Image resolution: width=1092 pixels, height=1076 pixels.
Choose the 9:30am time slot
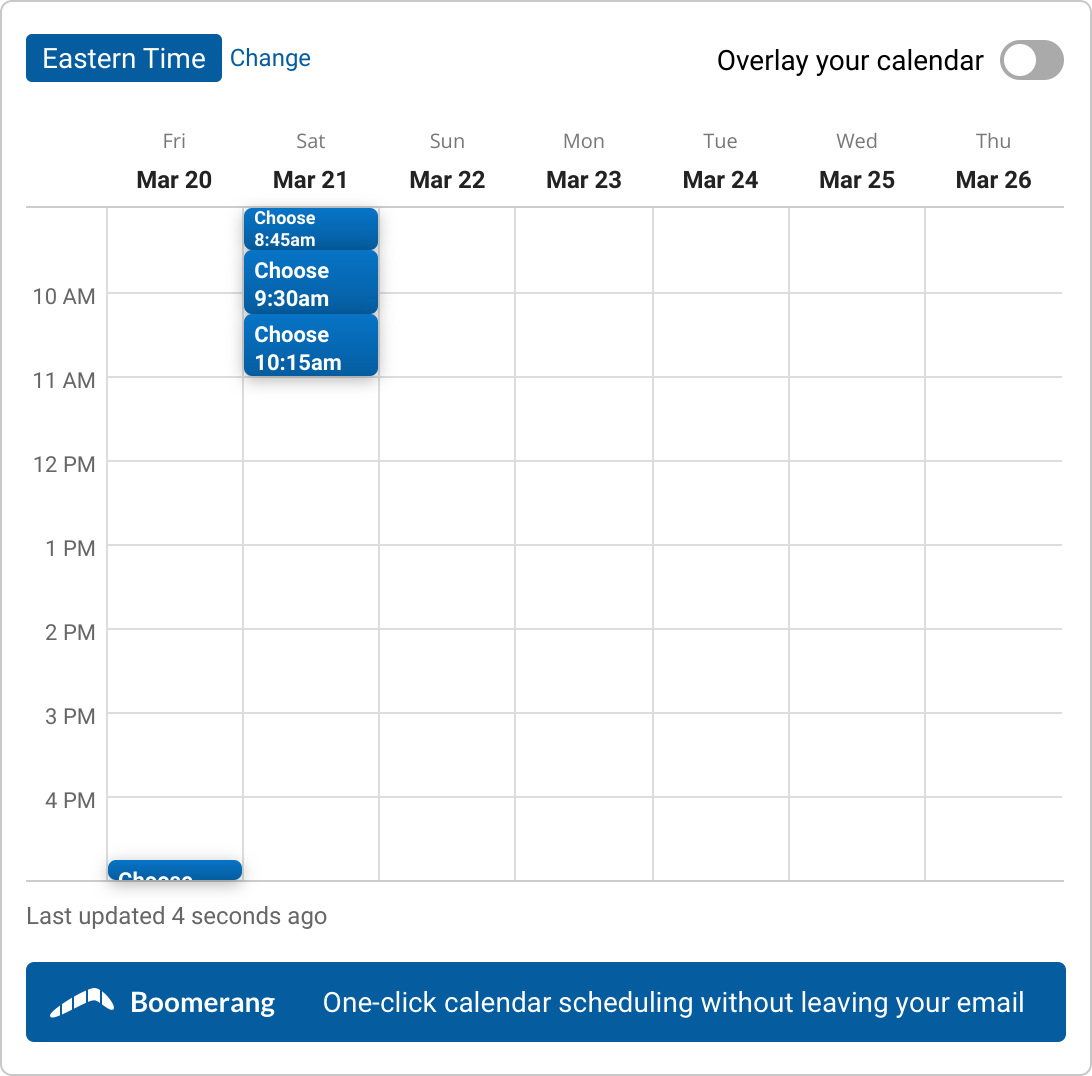[x=310, y=283]
